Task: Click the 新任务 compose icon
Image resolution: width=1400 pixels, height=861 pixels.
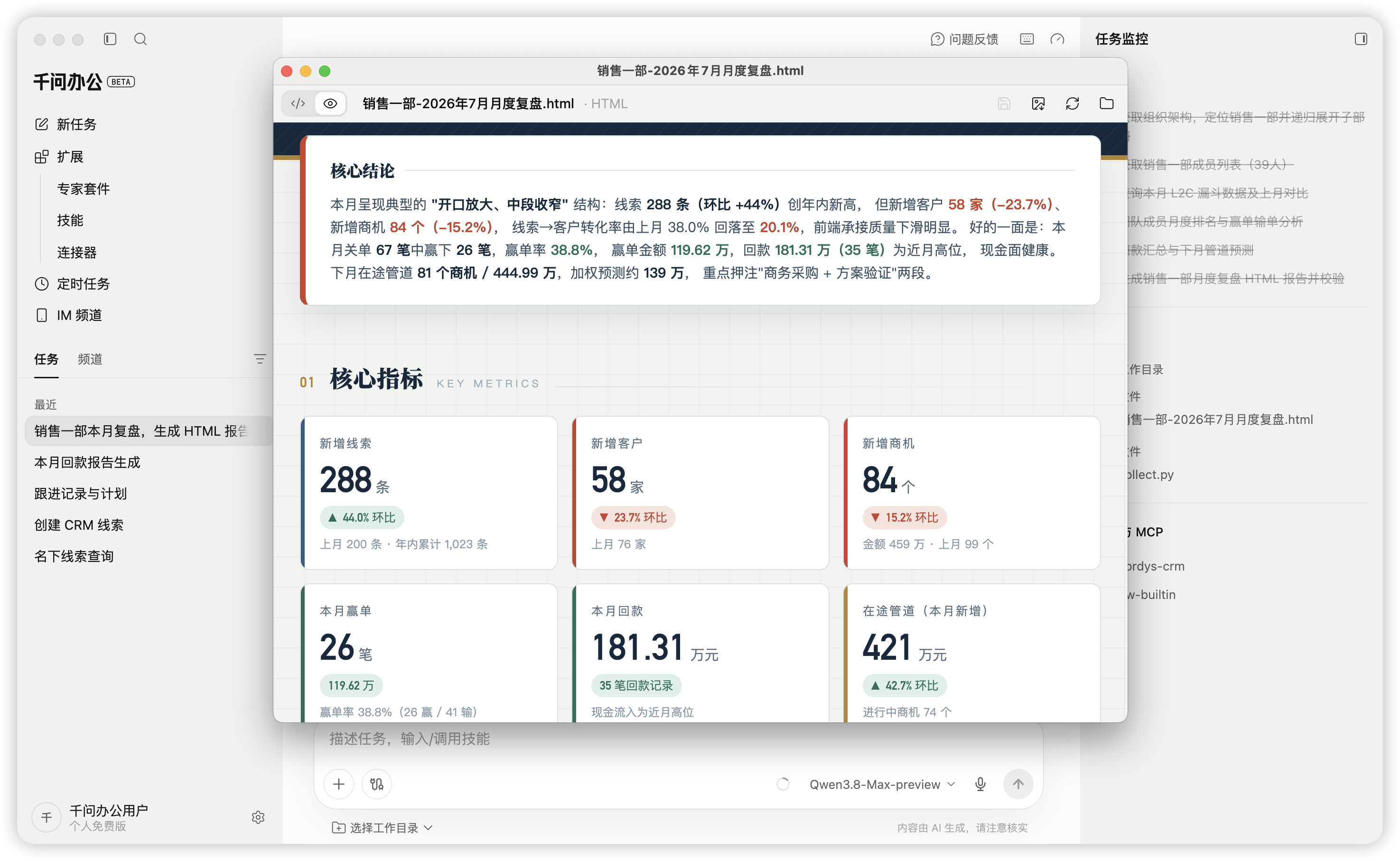Action: click(x=42, y=124)
